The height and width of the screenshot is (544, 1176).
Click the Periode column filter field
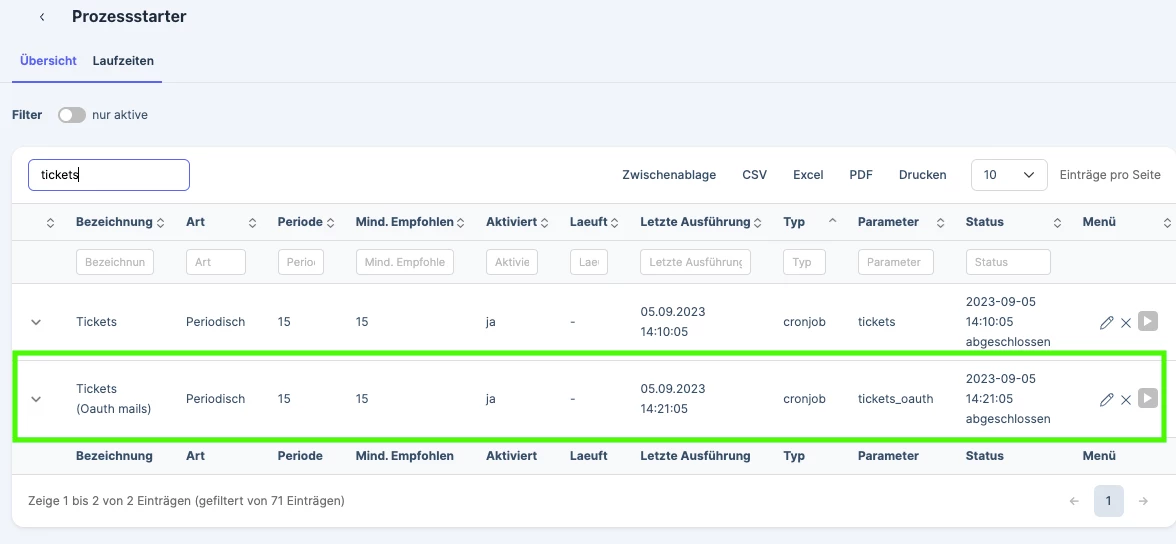pos(301,262)
